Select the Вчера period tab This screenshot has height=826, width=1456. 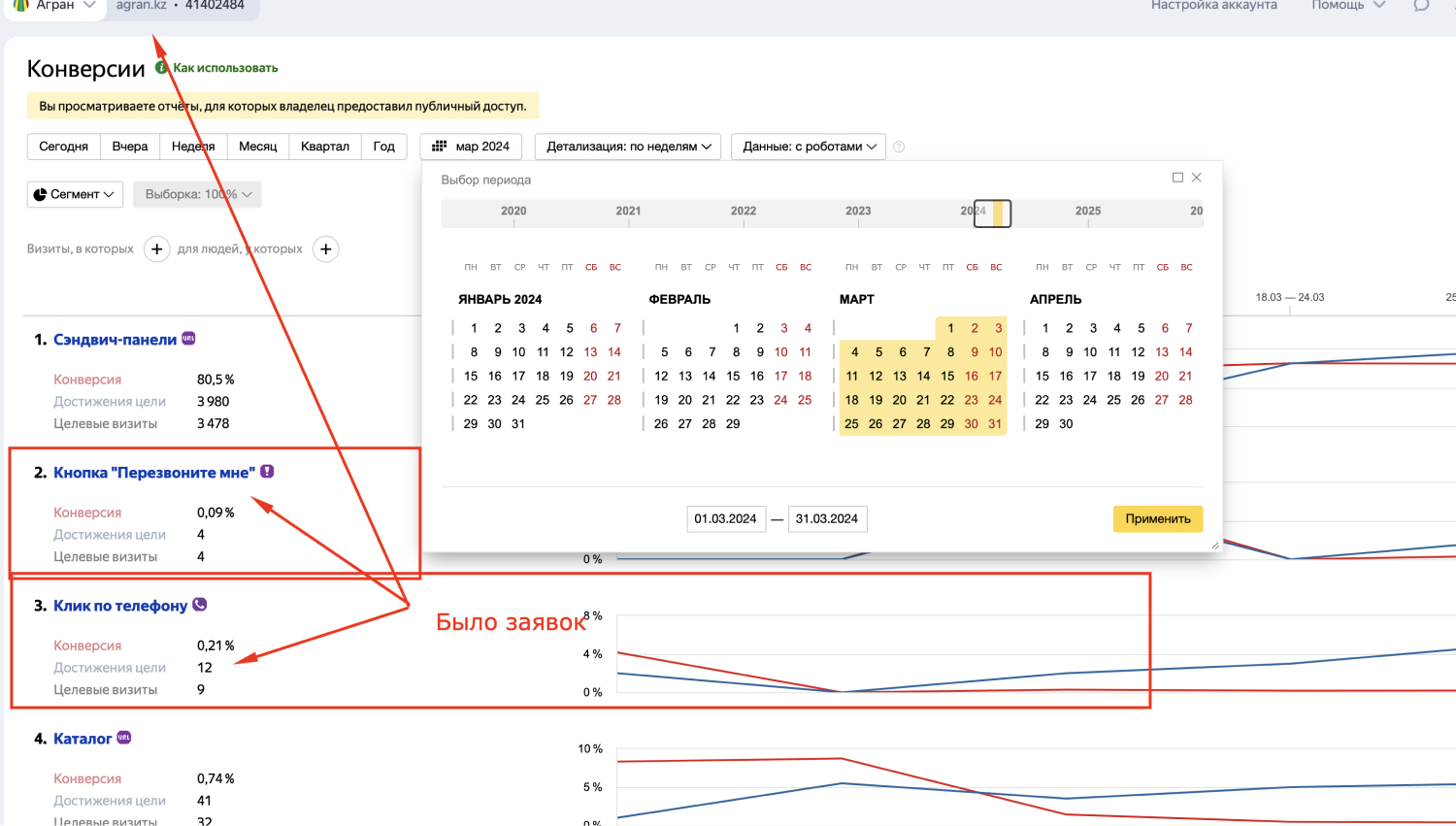pyautogui.click(x=130, y=147)
